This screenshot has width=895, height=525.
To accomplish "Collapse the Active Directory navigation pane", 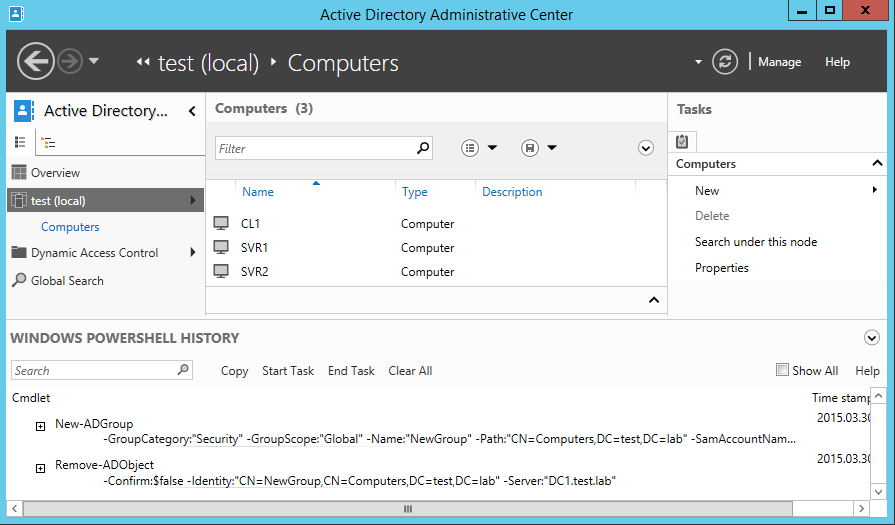I will [x=192, y=111].
